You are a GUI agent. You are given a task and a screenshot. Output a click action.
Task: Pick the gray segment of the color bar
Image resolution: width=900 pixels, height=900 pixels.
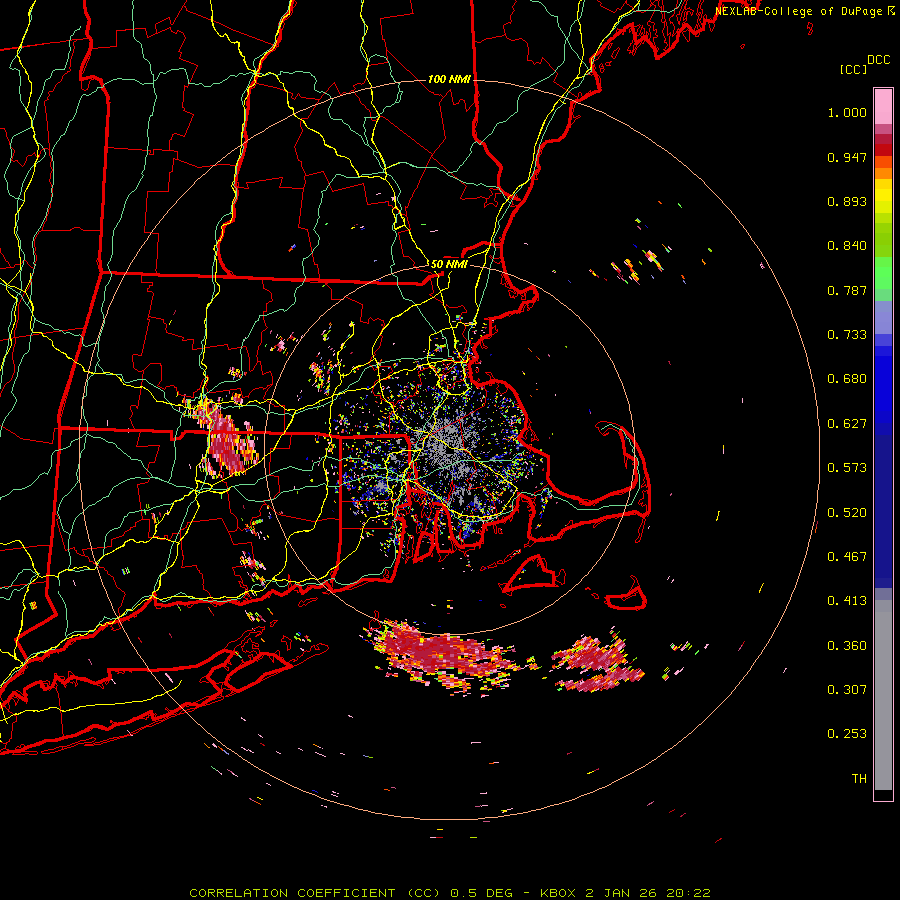pos(883,695)
